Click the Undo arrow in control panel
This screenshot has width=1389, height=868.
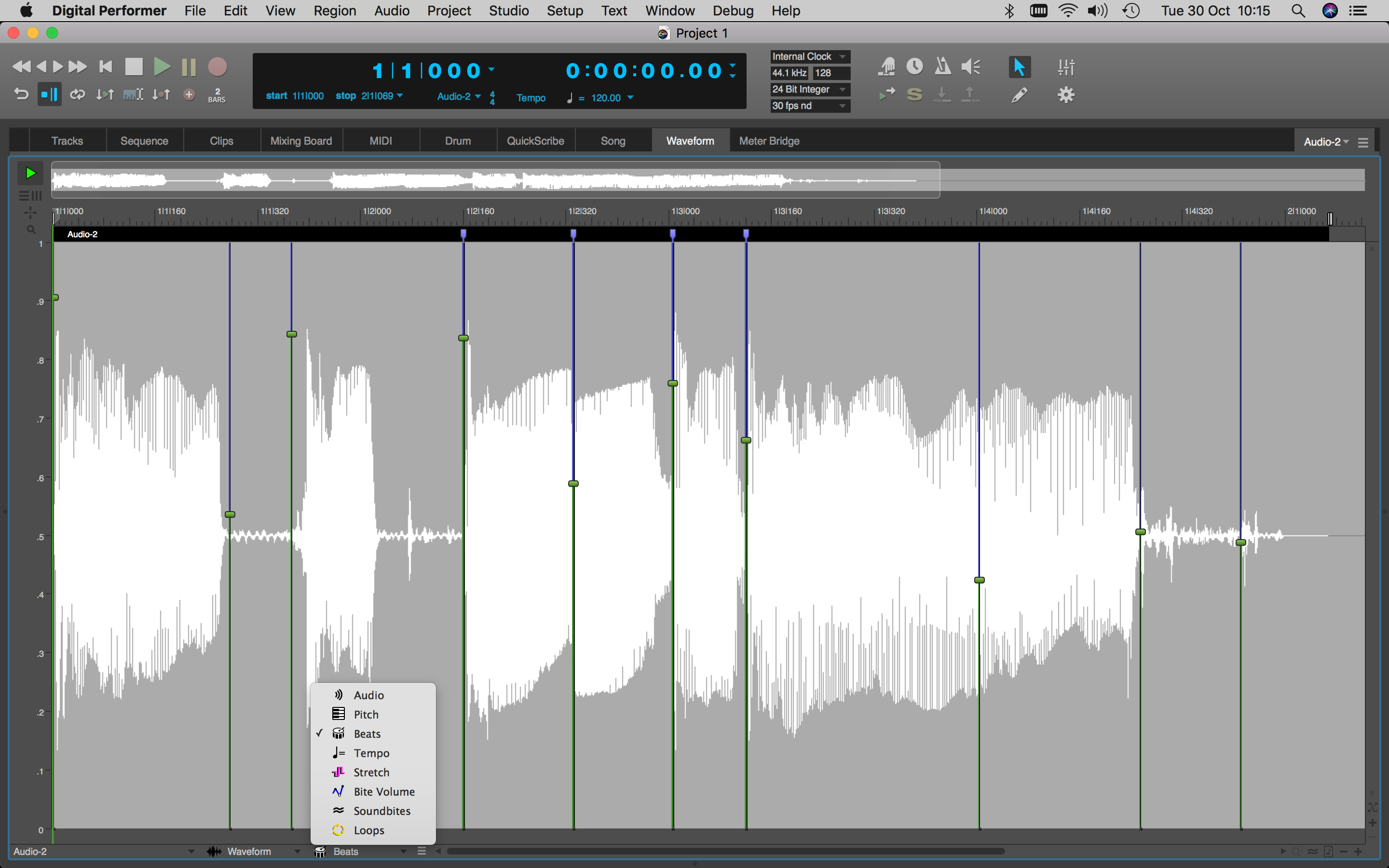click(21, 95)
